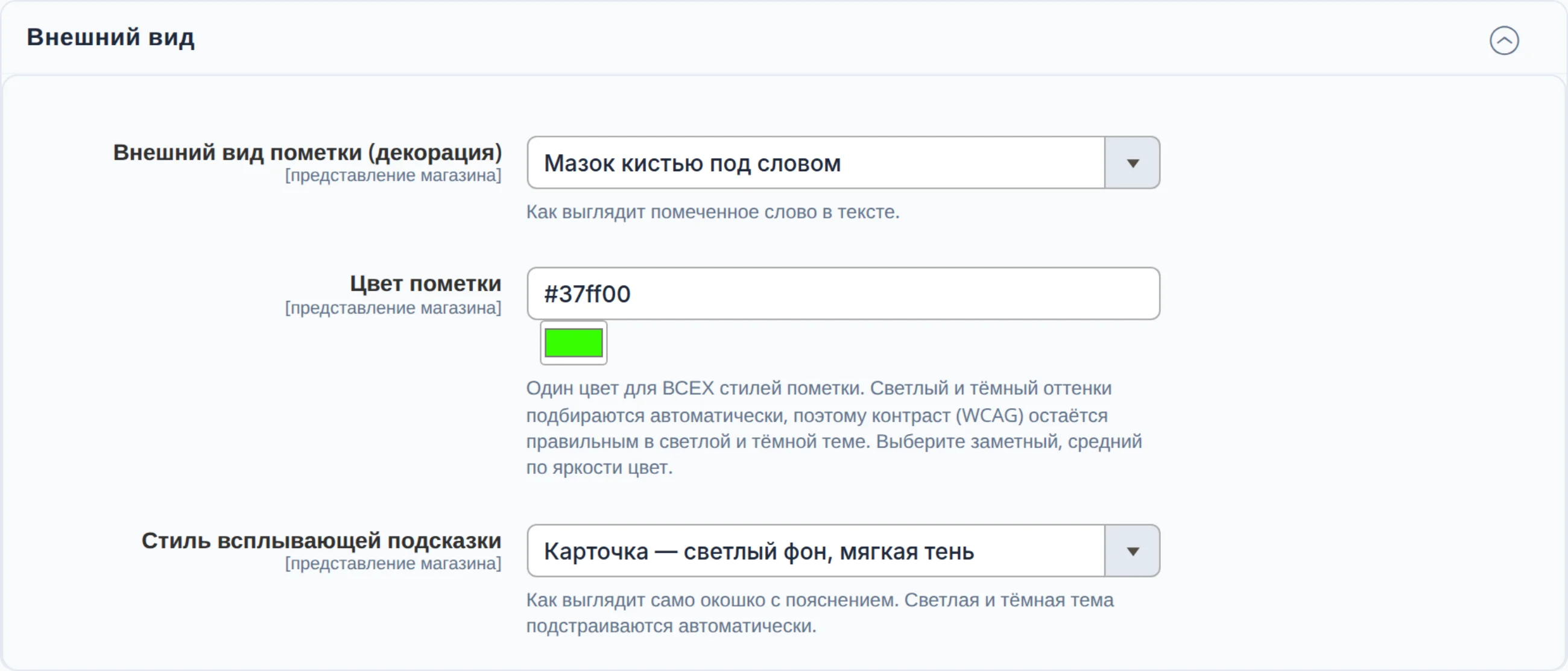Collapse the Внешний вид section with chevron icon
This screenshot has width=1568, height=671.
1503,41
